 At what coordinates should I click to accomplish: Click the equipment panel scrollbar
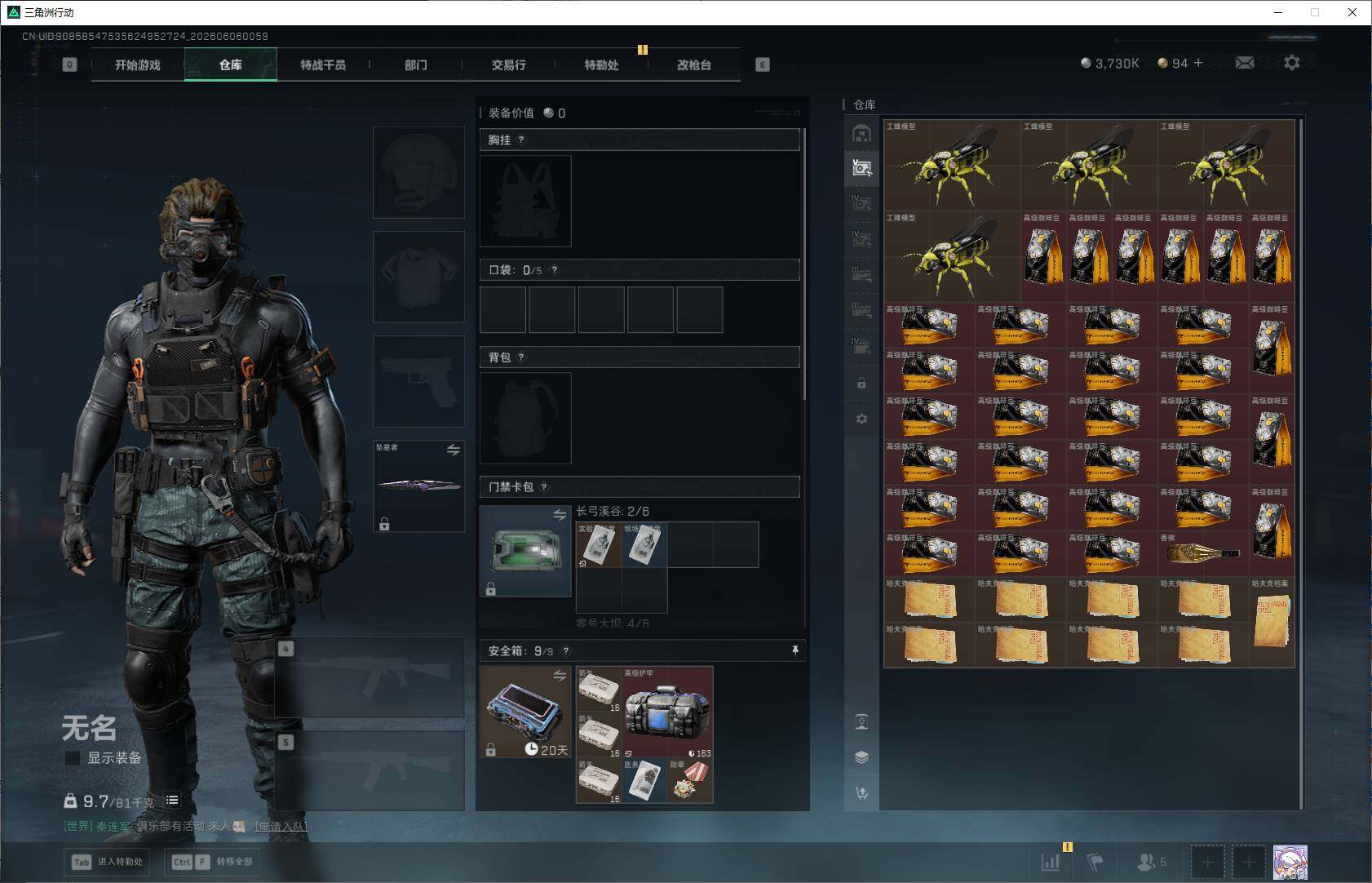tap(805, 264)
